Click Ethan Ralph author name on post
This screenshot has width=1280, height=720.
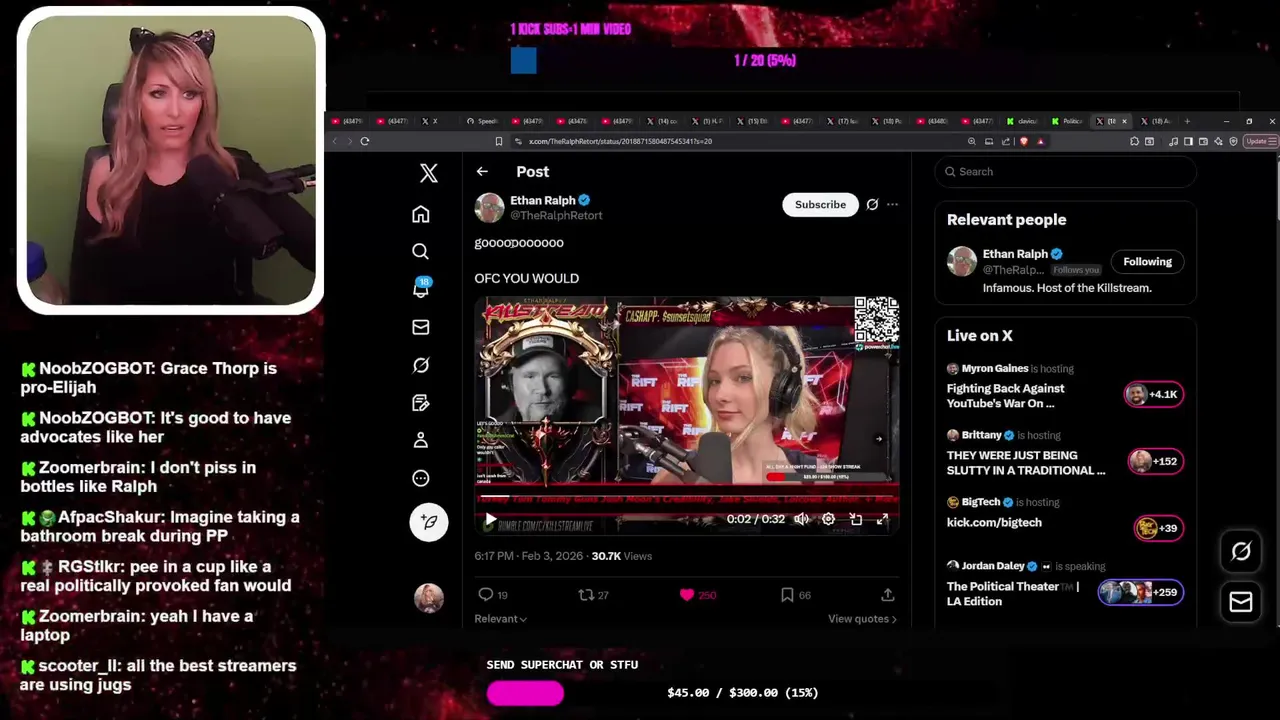[x=543, y=200]
